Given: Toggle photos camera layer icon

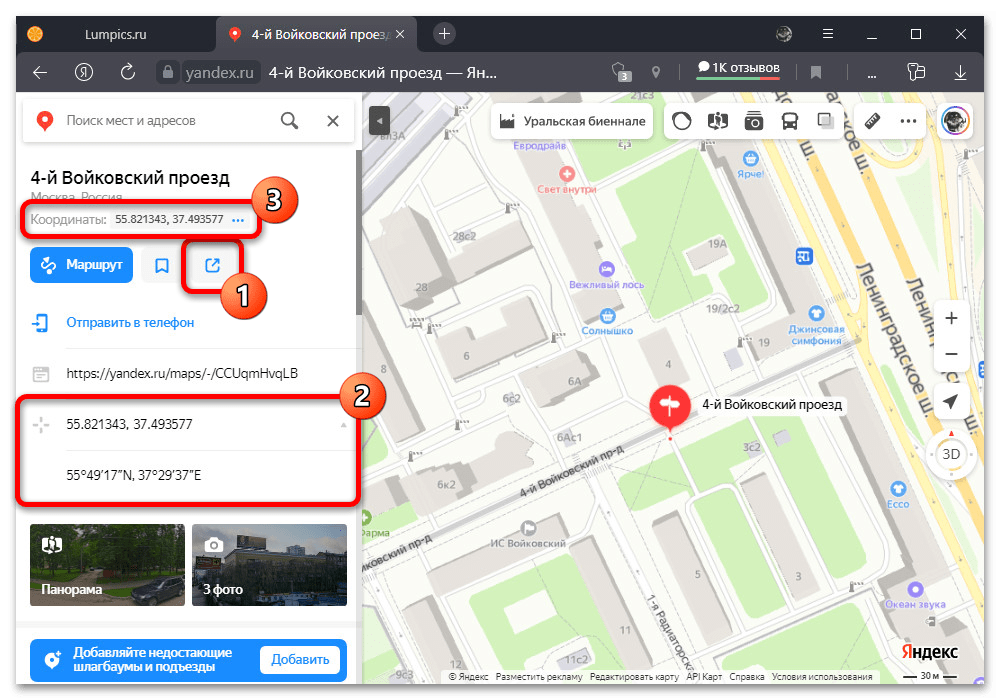Looking at the screenshot, I should click(x=754, y=121).
